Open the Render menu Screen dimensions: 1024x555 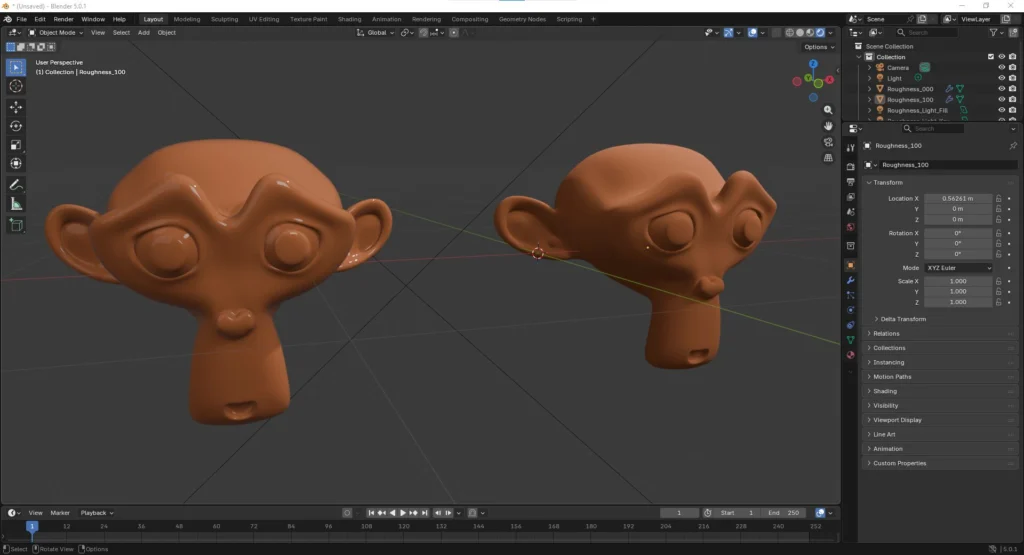[x=63, y=19]
